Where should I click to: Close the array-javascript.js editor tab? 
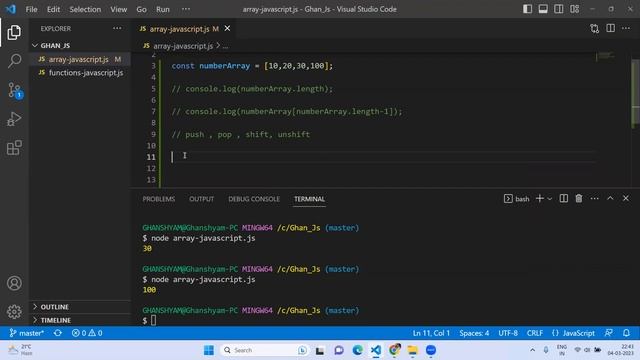[227, 28]
